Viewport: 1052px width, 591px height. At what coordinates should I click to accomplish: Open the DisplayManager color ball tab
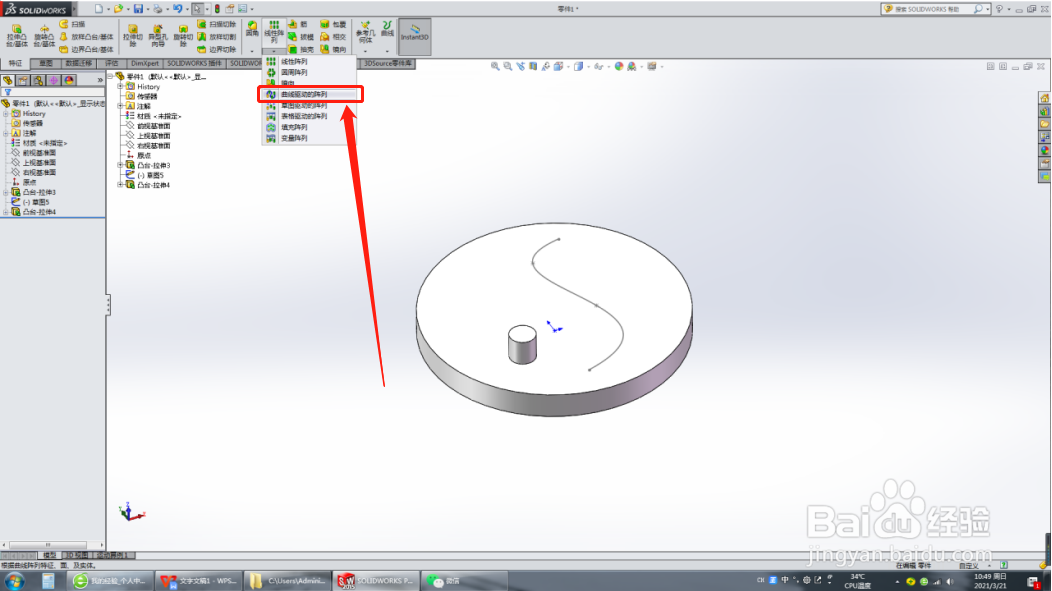[68, 80]
